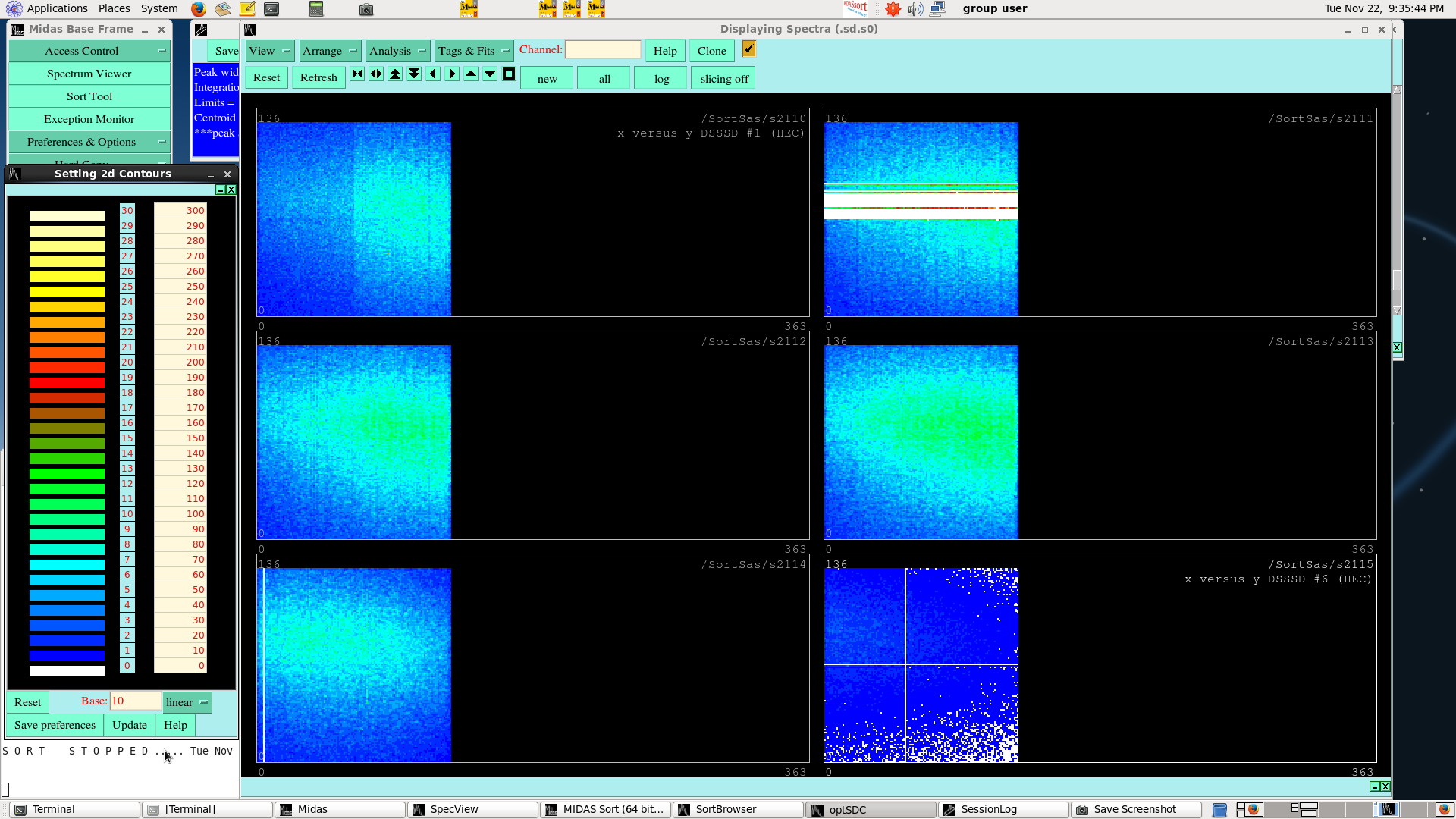
Task: Open Exception Monitor from Midas Base Frame
Action: click(89, 119)
